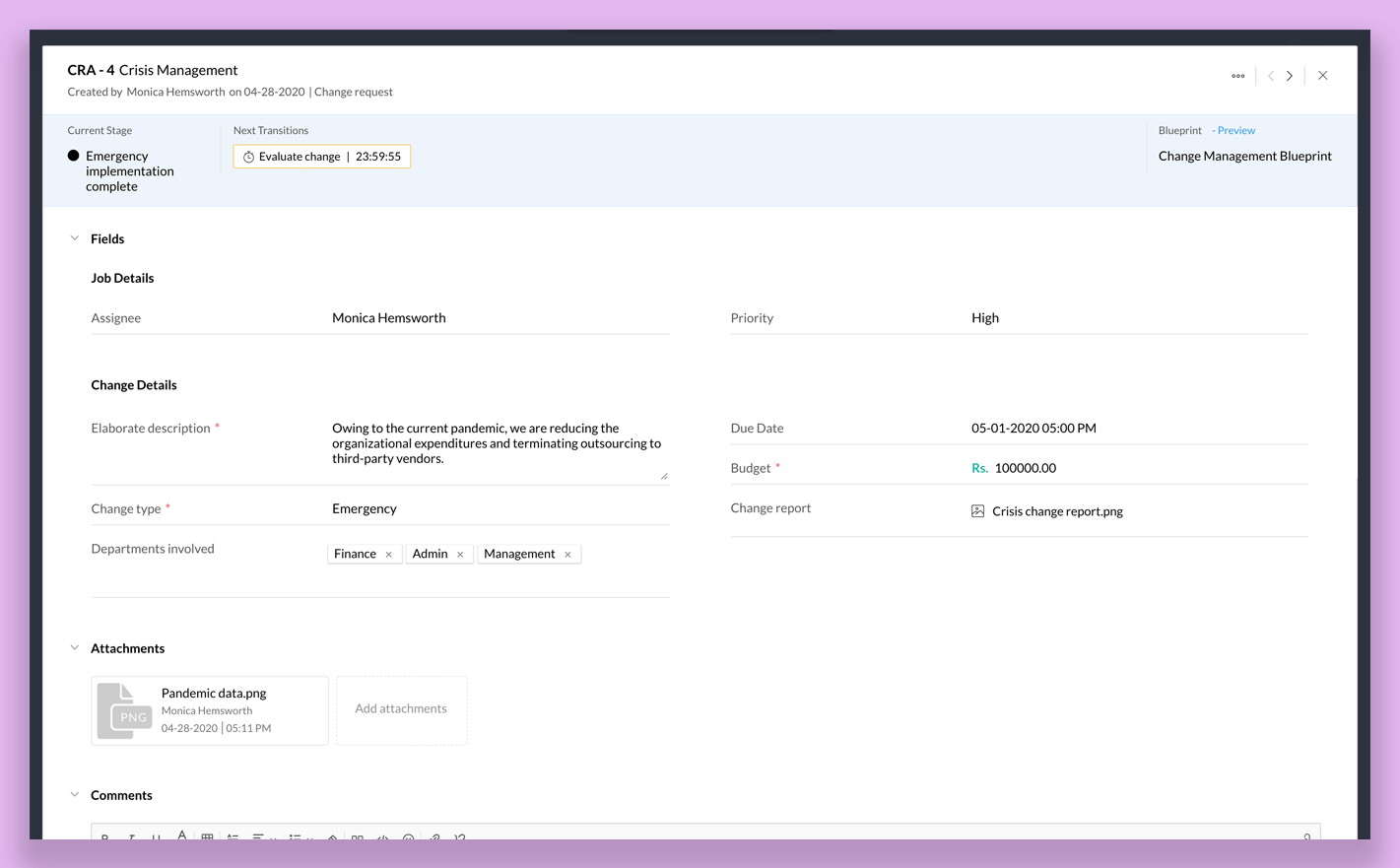Open Crisis change report.png file
This screenshot has height=868, width=1400.
point(1057,511)
